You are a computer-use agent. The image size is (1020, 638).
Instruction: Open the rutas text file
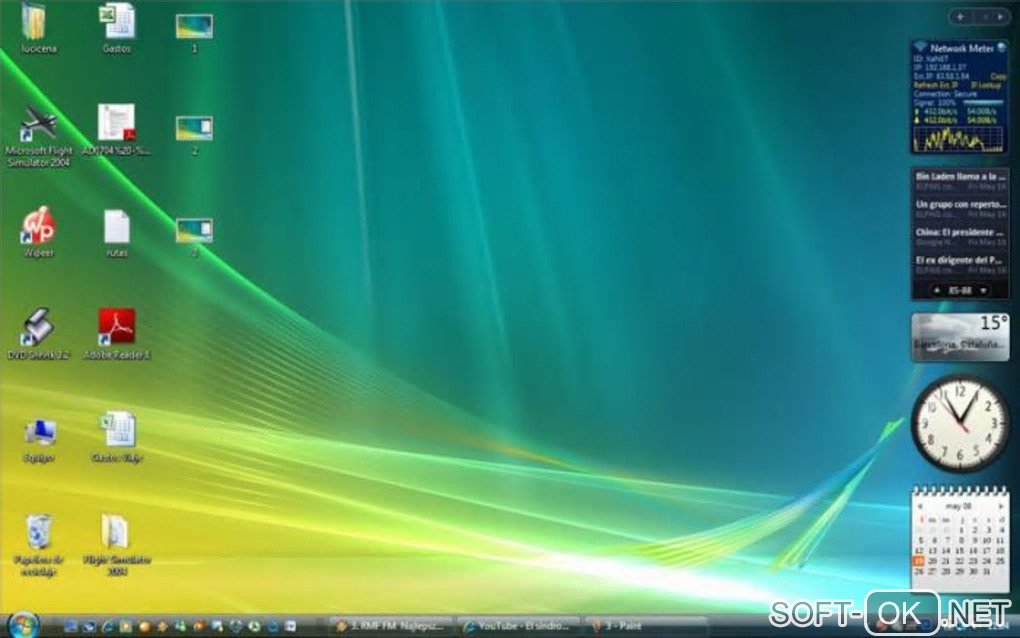116,232
